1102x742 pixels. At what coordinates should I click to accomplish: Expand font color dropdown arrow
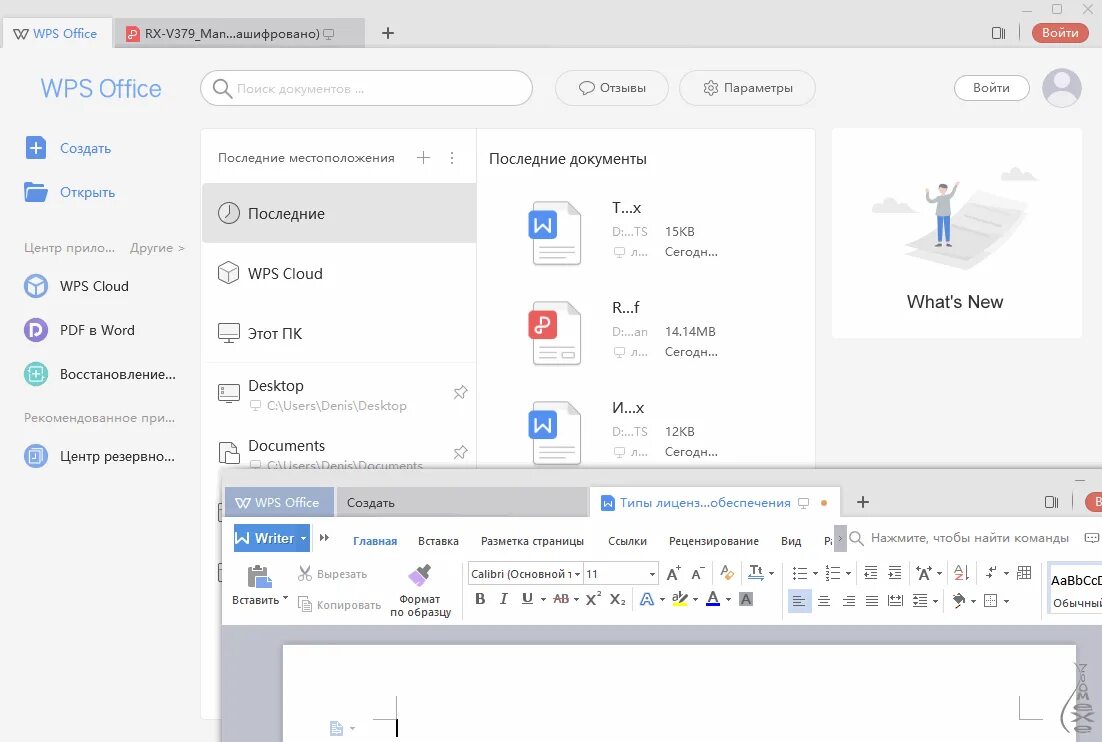coord(728,599)
